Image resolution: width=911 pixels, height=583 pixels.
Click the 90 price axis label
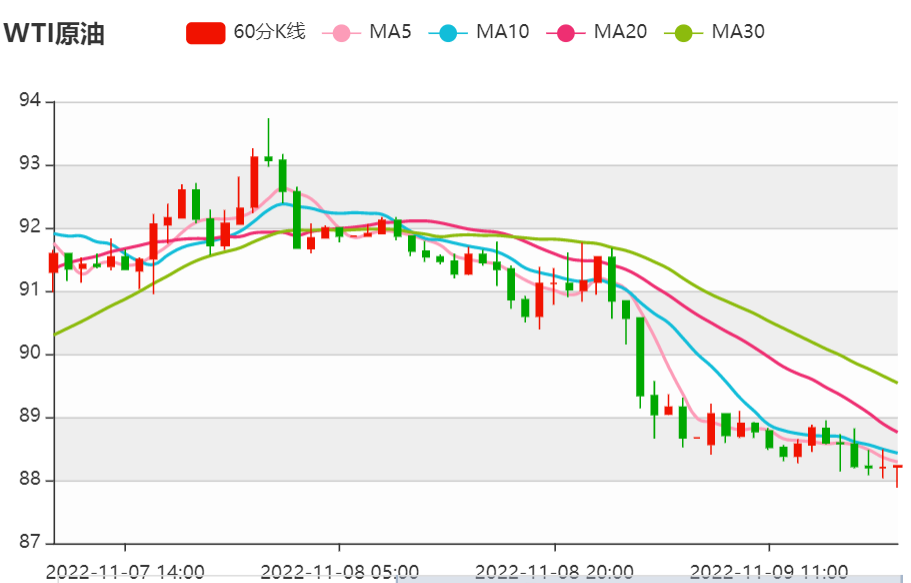pyautogui.click(x=30, y=353)
